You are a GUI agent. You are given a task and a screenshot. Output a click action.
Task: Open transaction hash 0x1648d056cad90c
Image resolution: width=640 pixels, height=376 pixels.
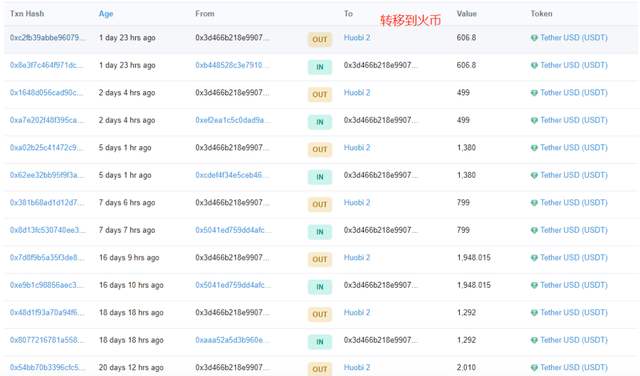point(47,93)
